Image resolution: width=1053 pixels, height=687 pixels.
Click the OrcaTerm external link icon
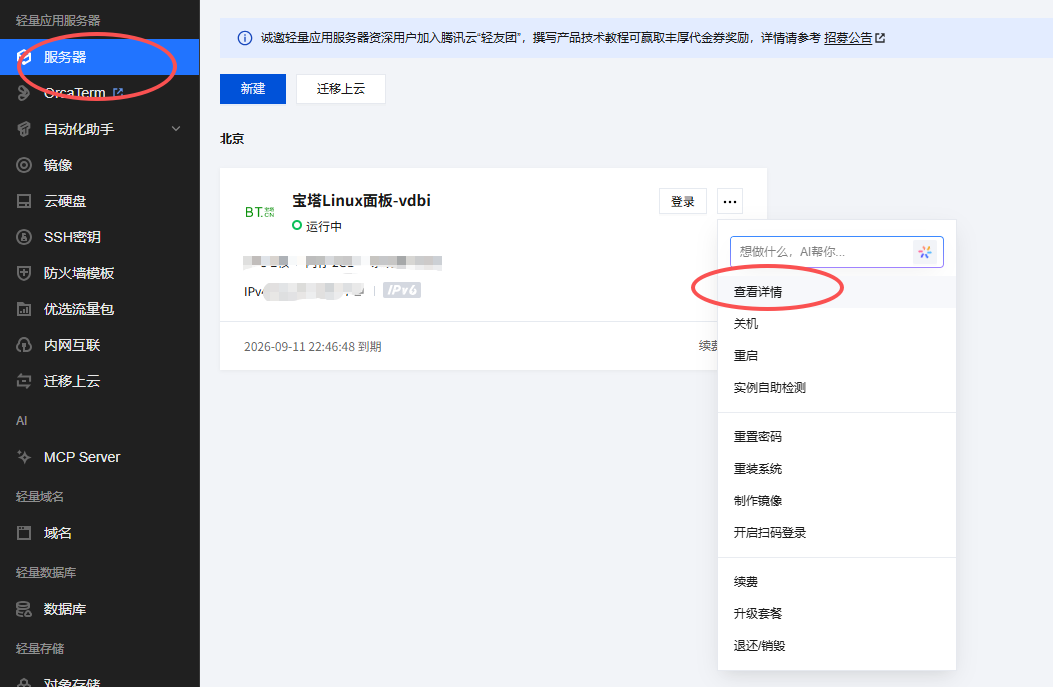point(118,92)
